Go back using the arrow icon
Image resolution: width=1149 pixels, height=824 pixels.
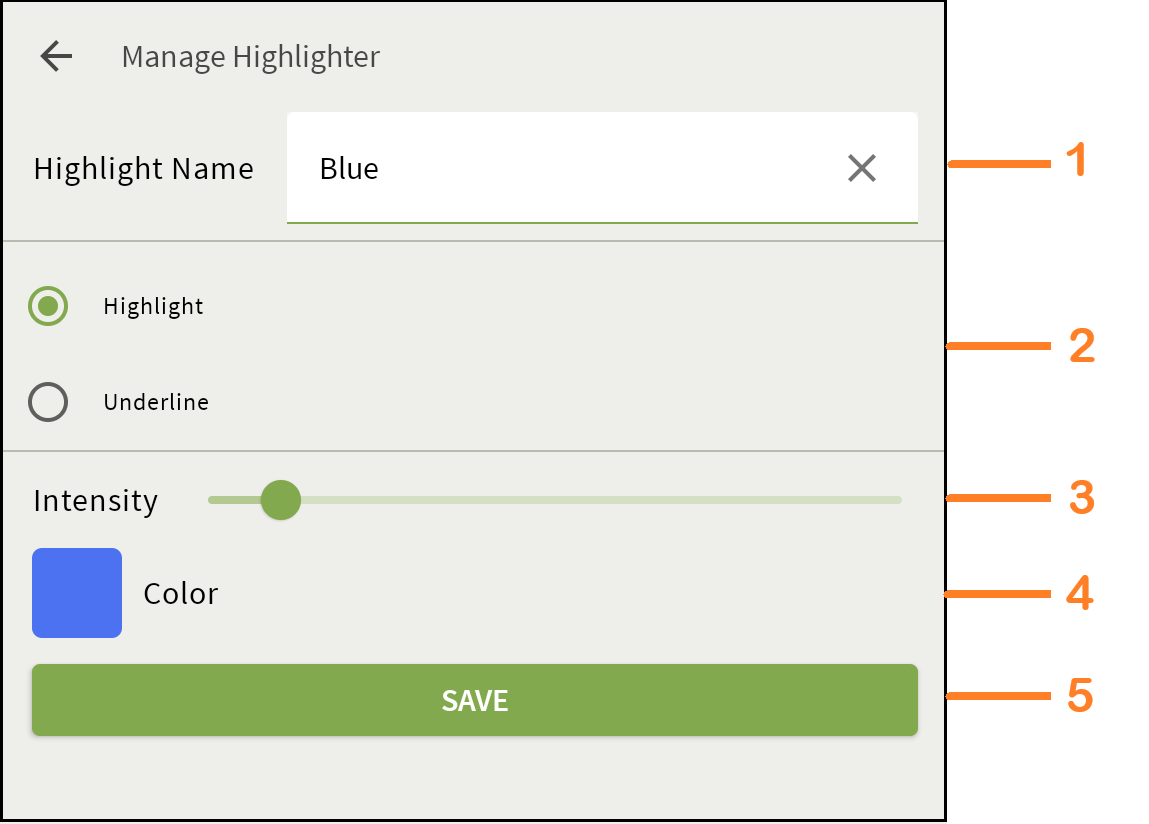[57, 57]
